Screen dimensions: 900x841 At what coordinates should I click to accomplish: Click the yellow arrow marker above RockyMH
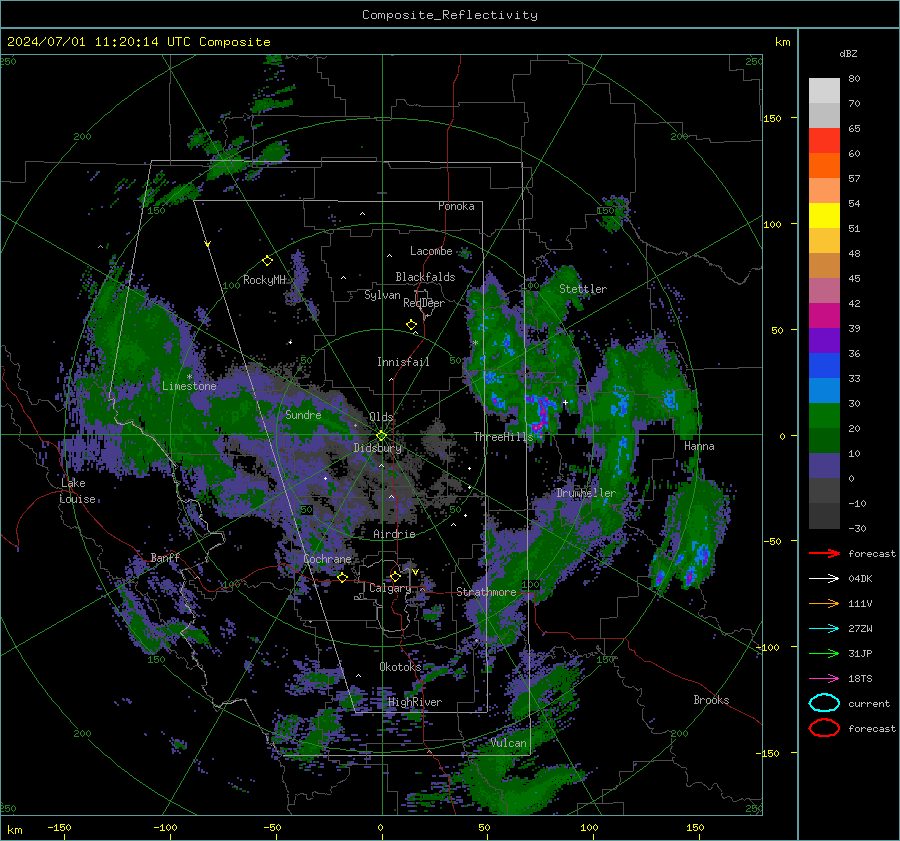point(208,245)
